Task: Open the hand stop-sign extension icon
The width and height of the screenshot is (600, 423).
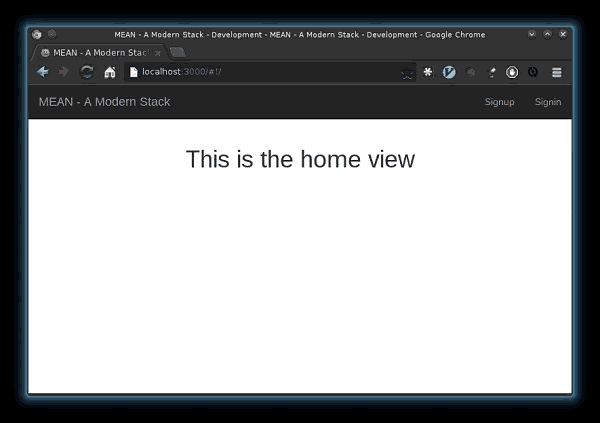Action: click(512, 72)
